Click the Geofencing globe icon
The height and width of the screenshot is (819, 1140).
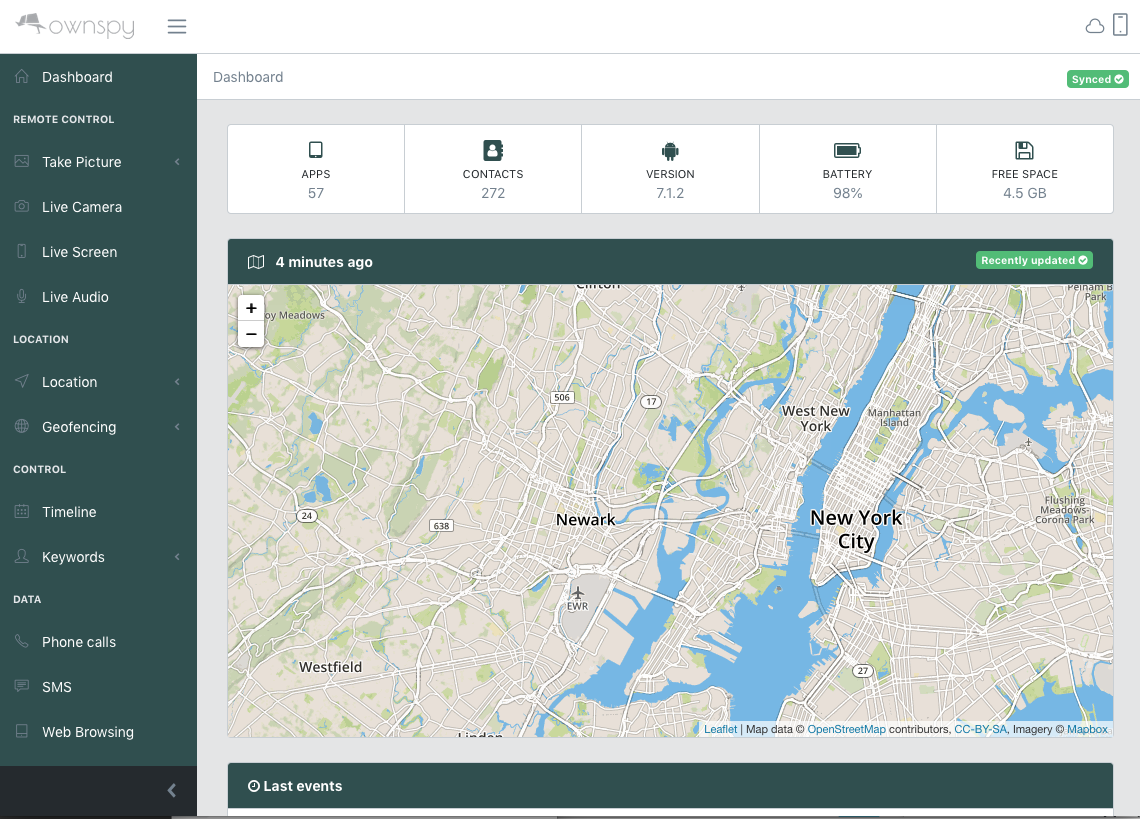pos(22,426)
